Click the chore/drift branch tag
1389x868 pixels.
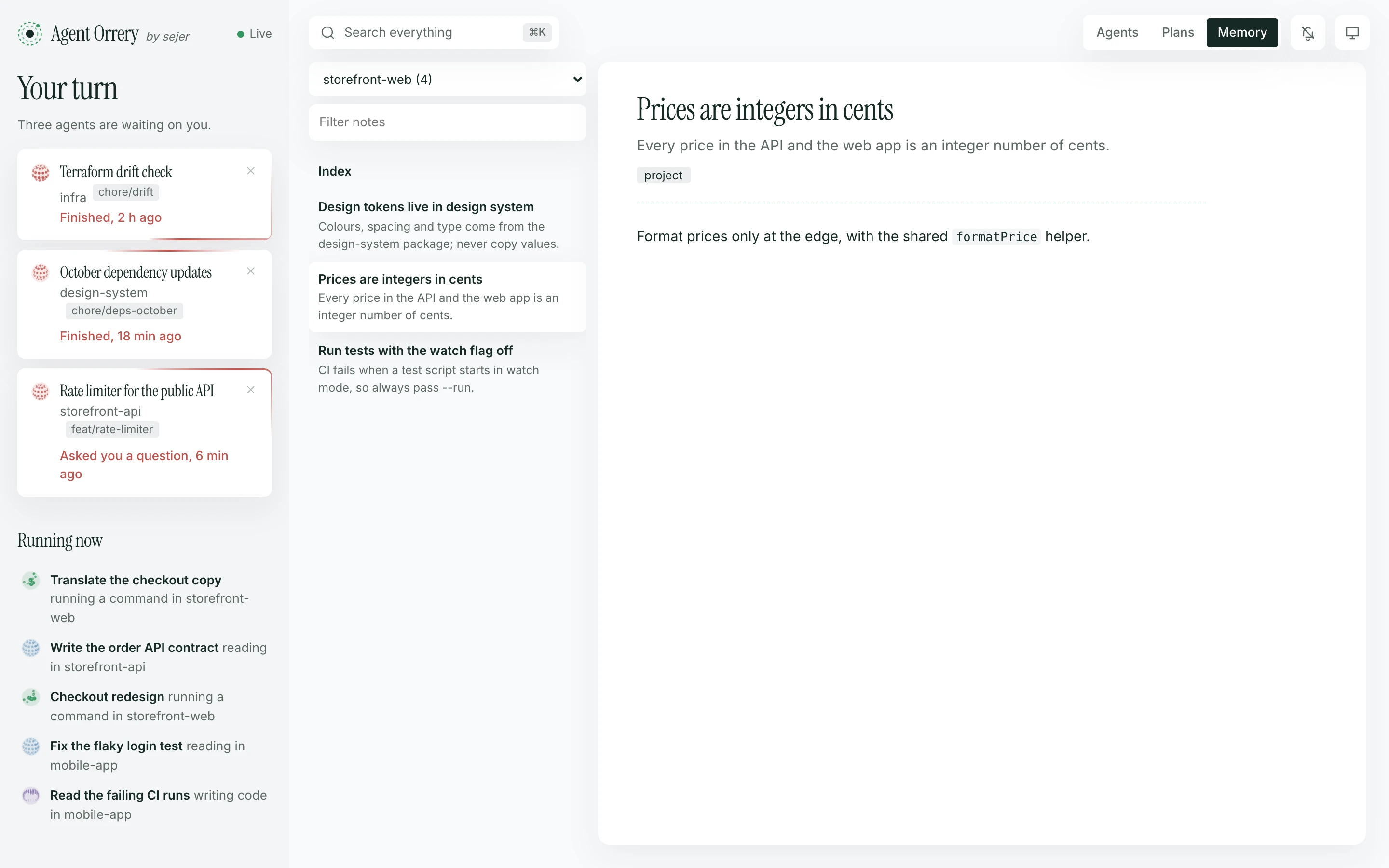126,192
